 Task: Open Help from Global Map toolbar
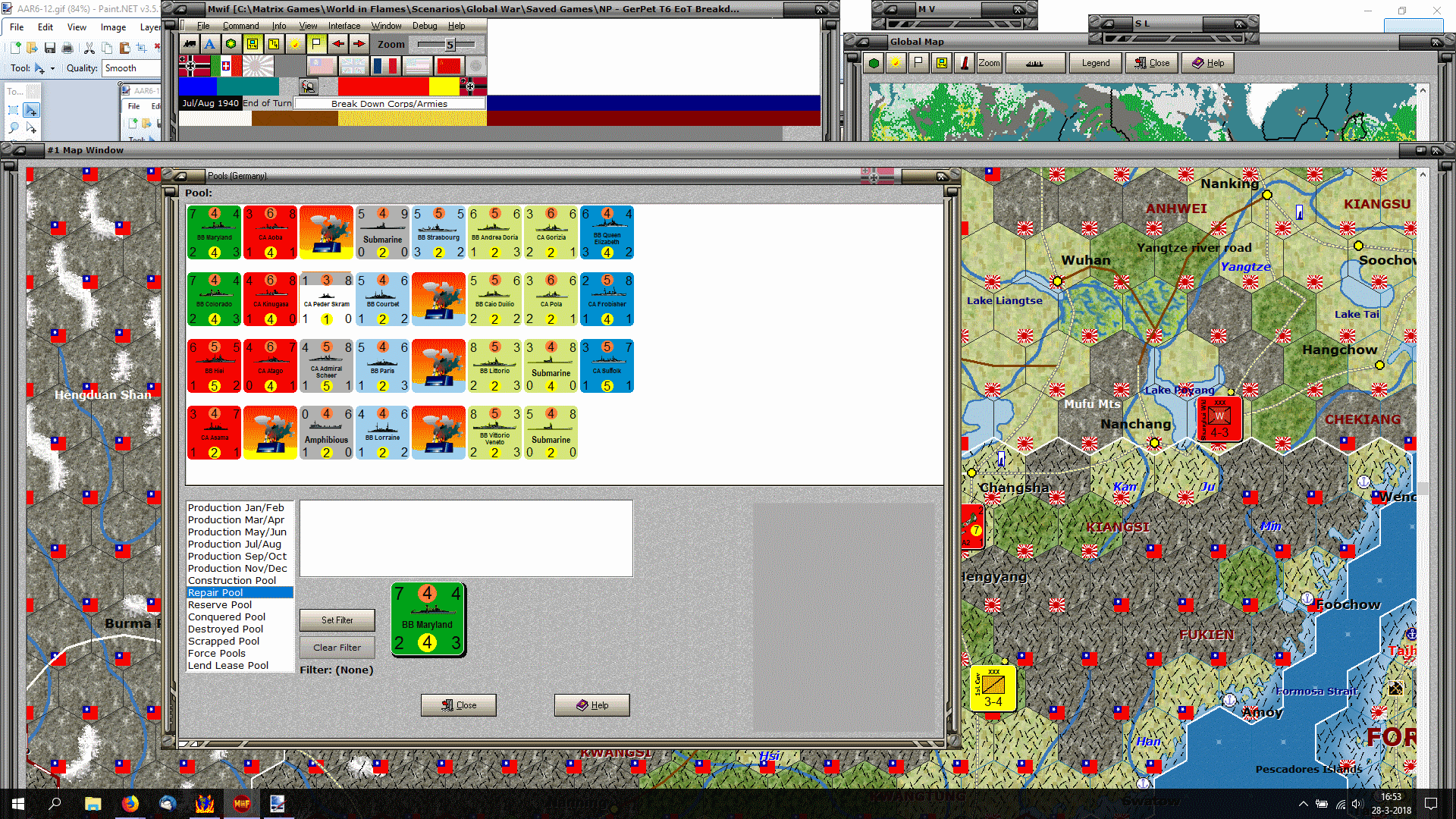pos(1208,63)
